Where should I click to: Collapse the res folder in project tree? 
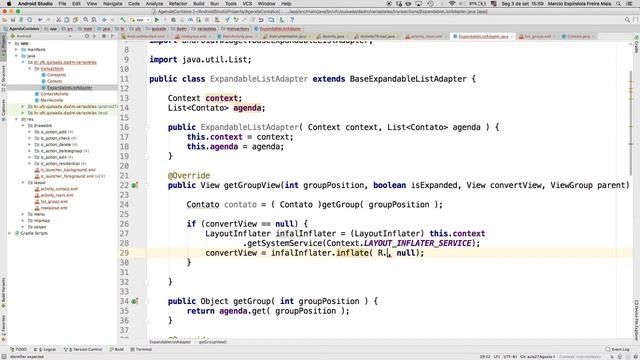pos(16,119)
